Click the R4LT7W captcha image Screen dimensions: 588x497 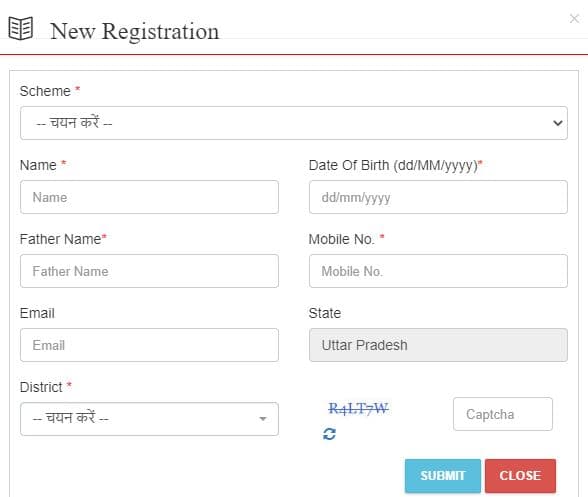358,408
